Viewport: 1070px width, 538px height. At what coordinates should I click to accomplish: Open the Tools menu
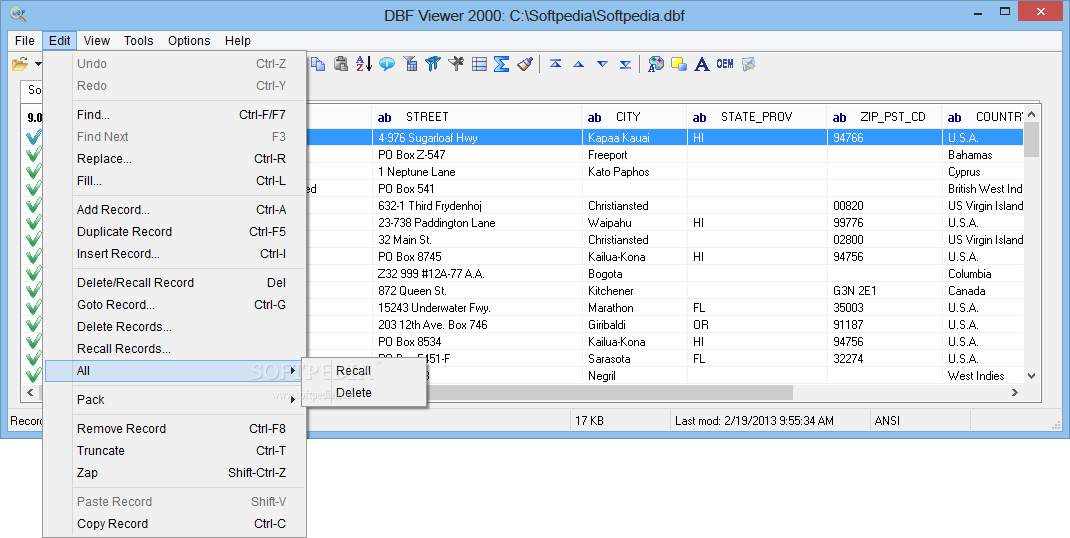tap(139, 40)
